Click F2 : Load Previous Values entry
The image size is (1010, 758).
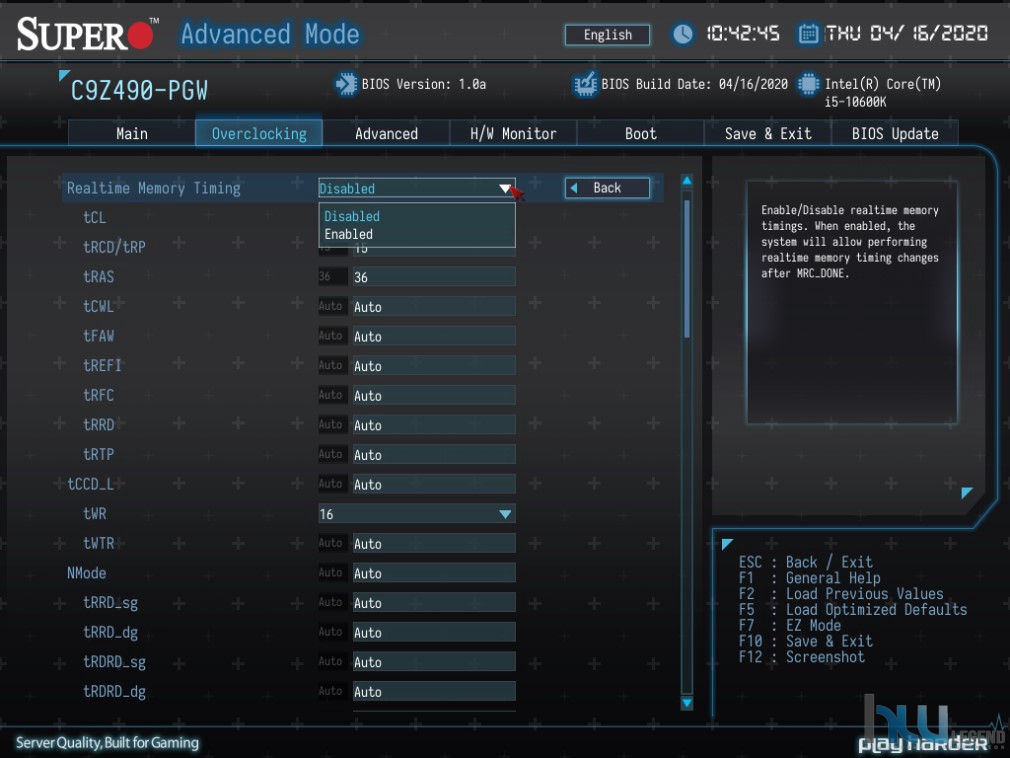(x=841, y=594)
